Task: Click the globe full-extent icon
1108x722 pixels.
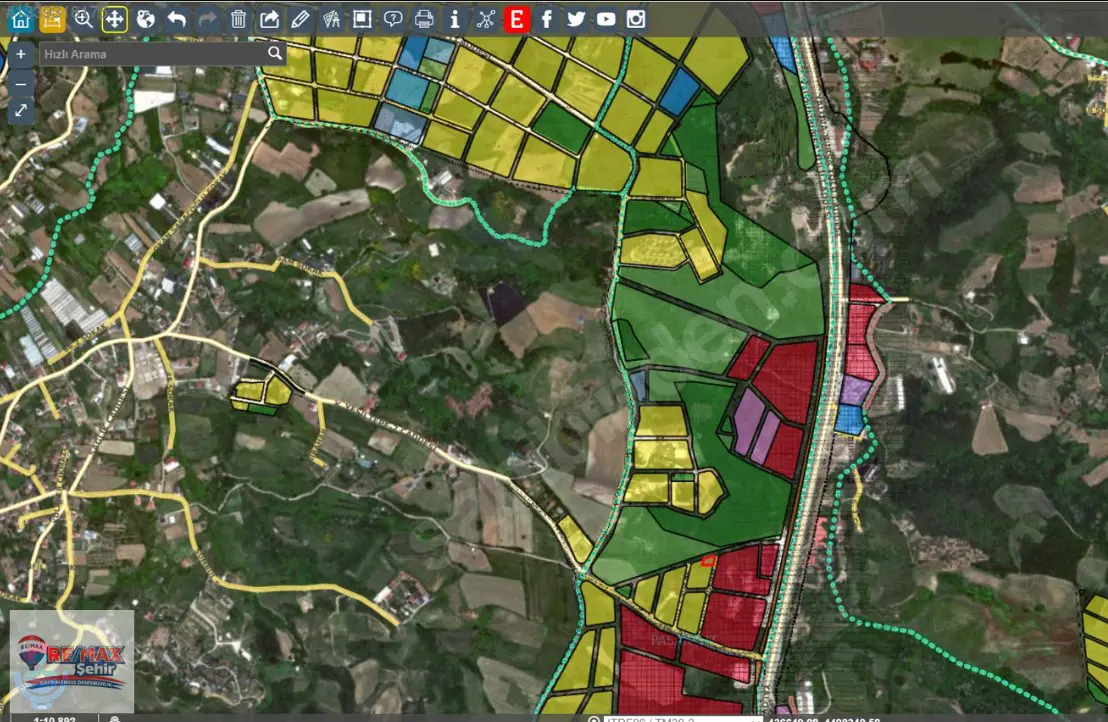Action: (146, 19)
